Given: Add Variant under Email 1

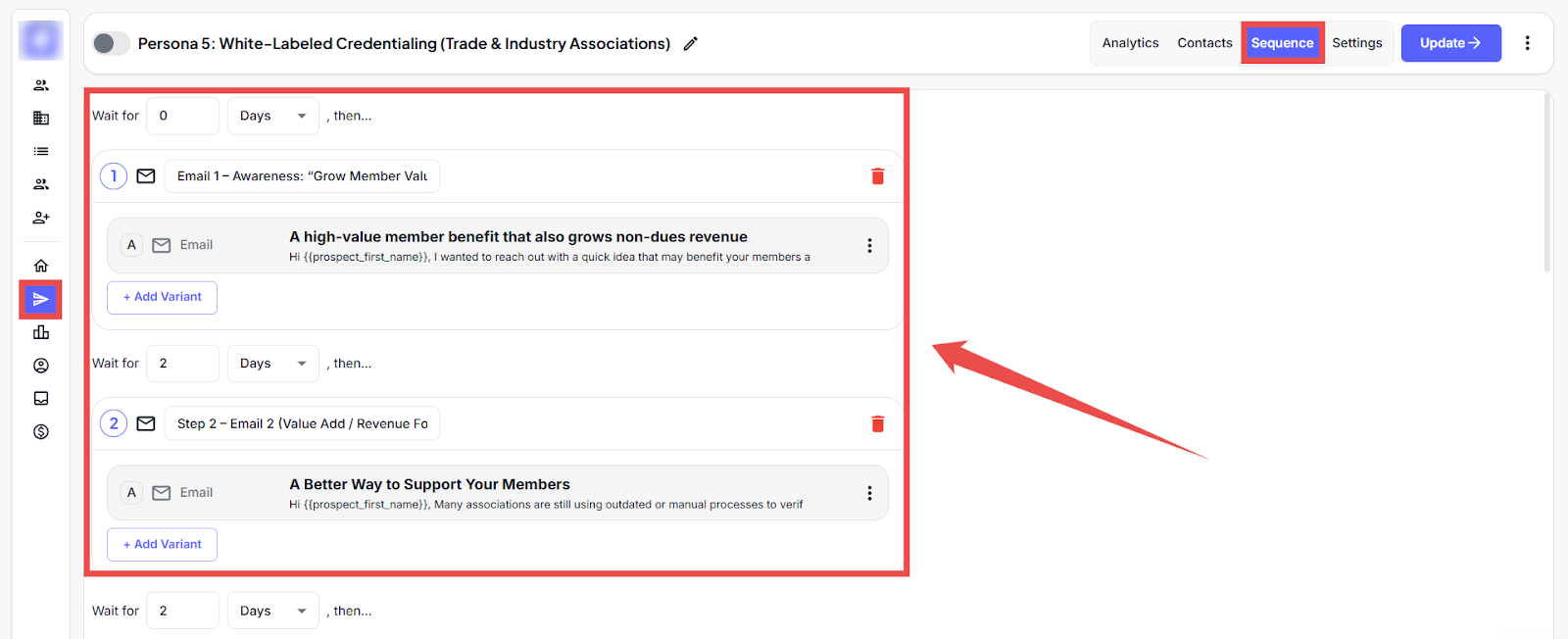Looking at the screenshot, I should pos(162,297).
